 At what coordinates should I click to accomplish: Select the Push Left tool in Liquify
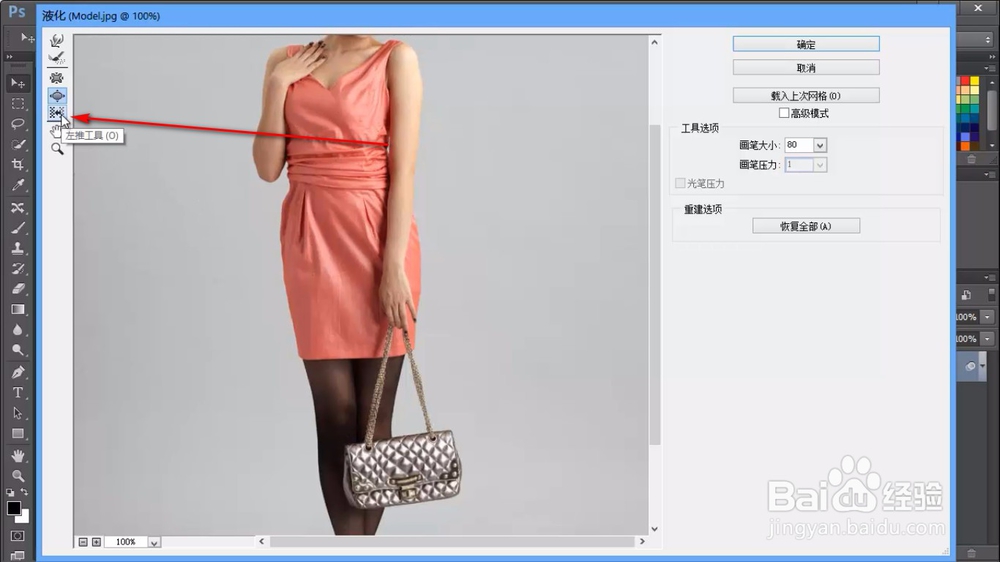tap(57, 113)
